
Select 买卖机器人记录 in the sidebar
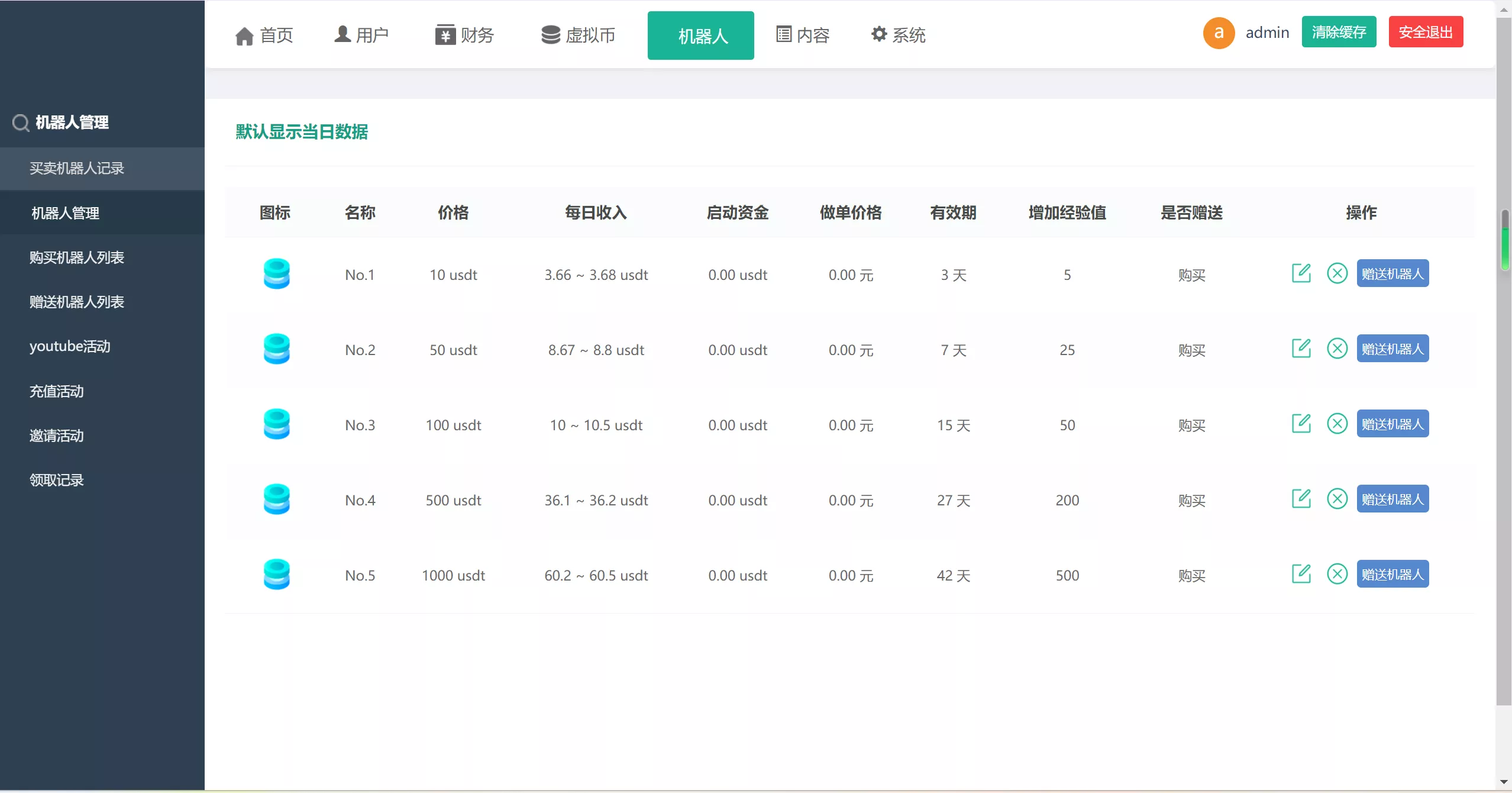[x=77, y=168]
